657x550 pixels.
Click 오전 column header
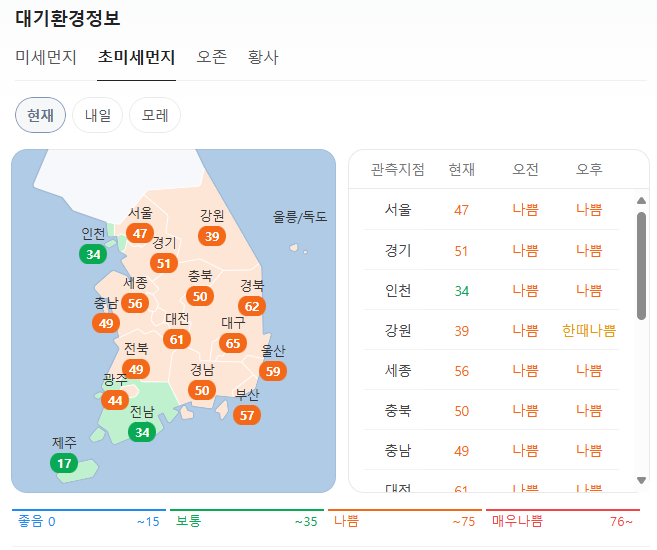pyautogui.click(x=525, y=170)
